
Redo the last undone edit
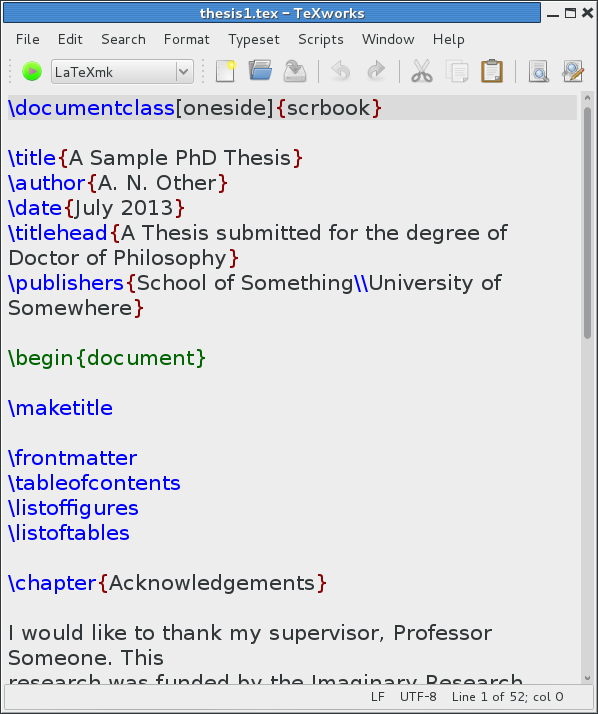pos(376,71)
